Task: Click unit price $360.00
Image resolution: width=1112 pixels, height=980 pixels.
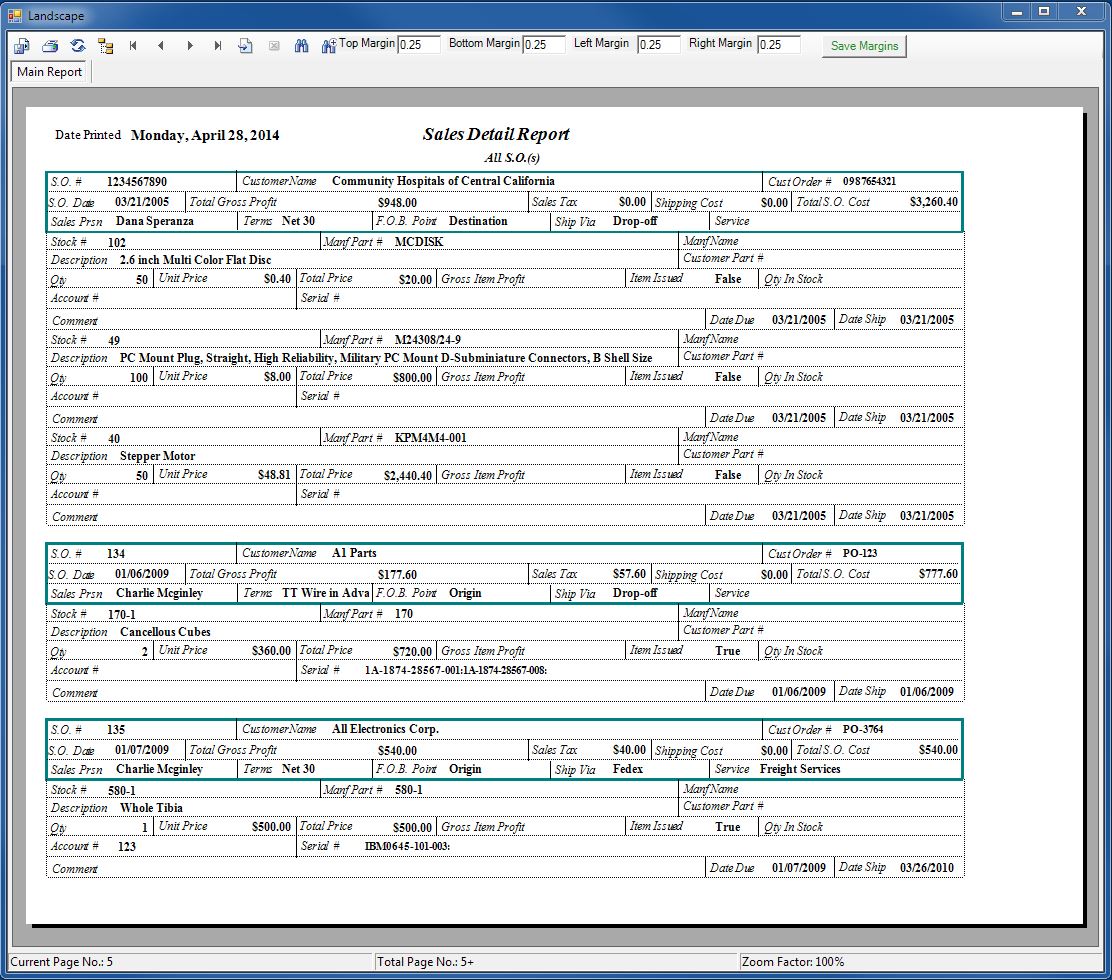Action: 272,651
